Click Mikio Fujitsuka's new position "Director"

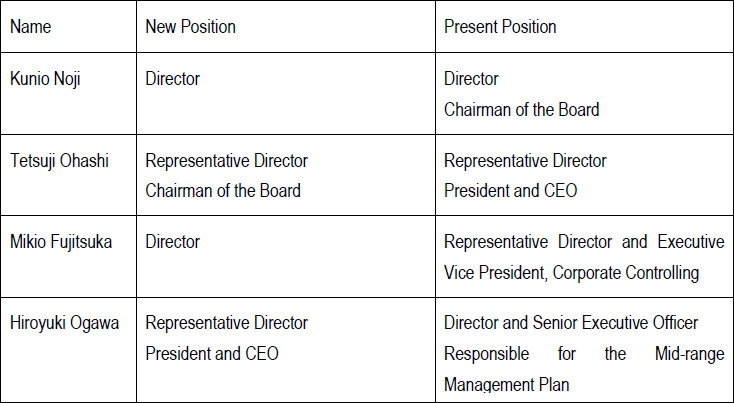coord(173,241)
